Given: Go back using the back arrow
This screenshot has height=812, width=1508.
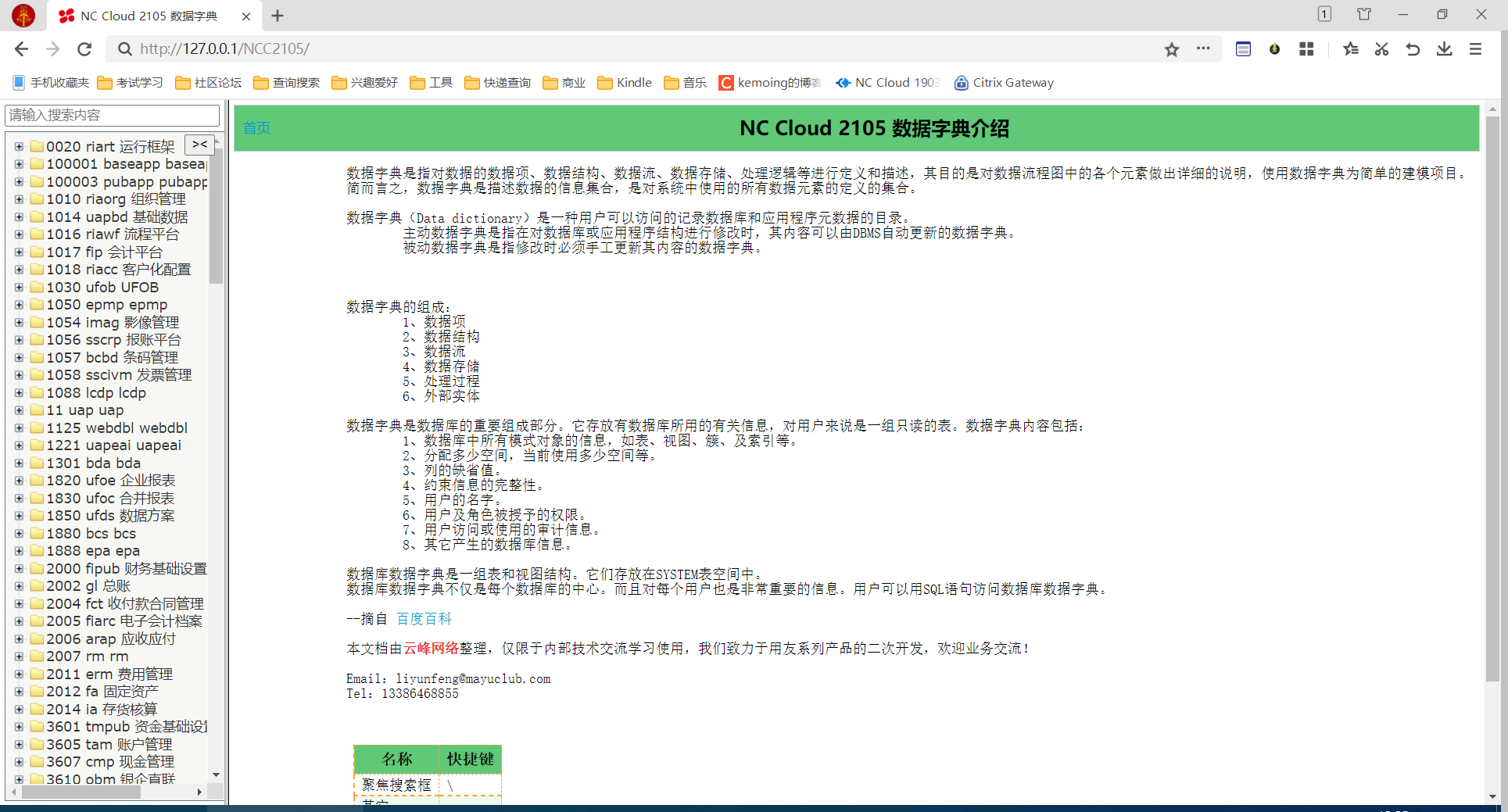Looking at the screenshot, I should click(x=21, y=48).
